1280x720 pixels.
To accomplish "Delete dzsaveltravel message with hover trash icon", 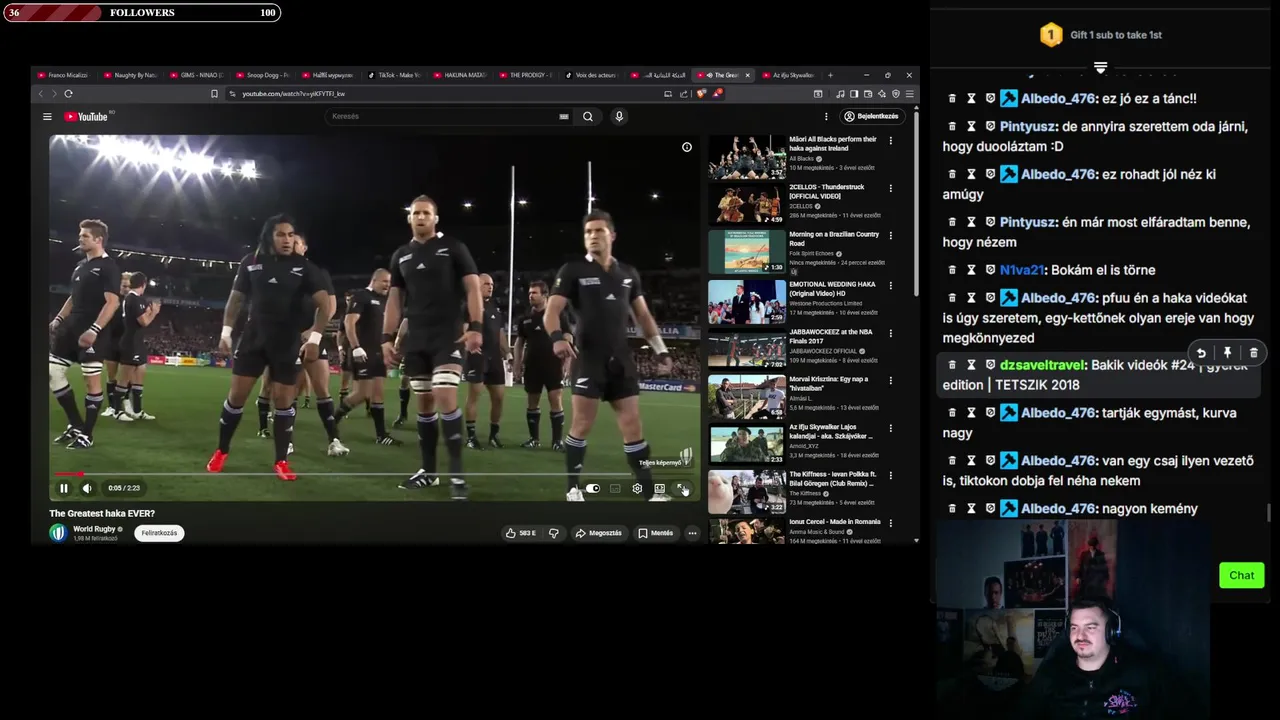I will coord(1253,353).
